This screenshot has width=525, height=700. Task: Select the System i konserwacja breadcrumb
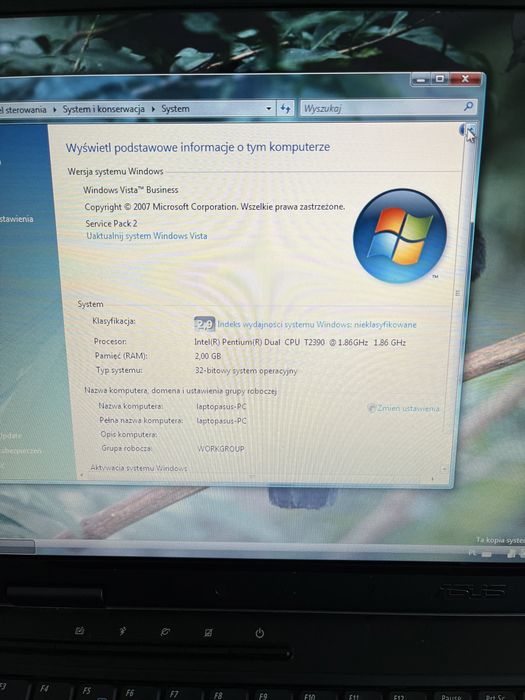tap(104, 109)
